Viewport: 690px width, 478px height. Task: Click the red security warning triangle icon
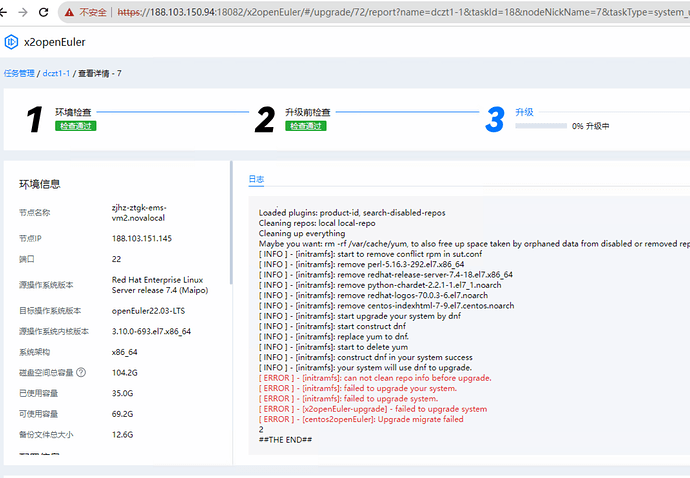68,13
